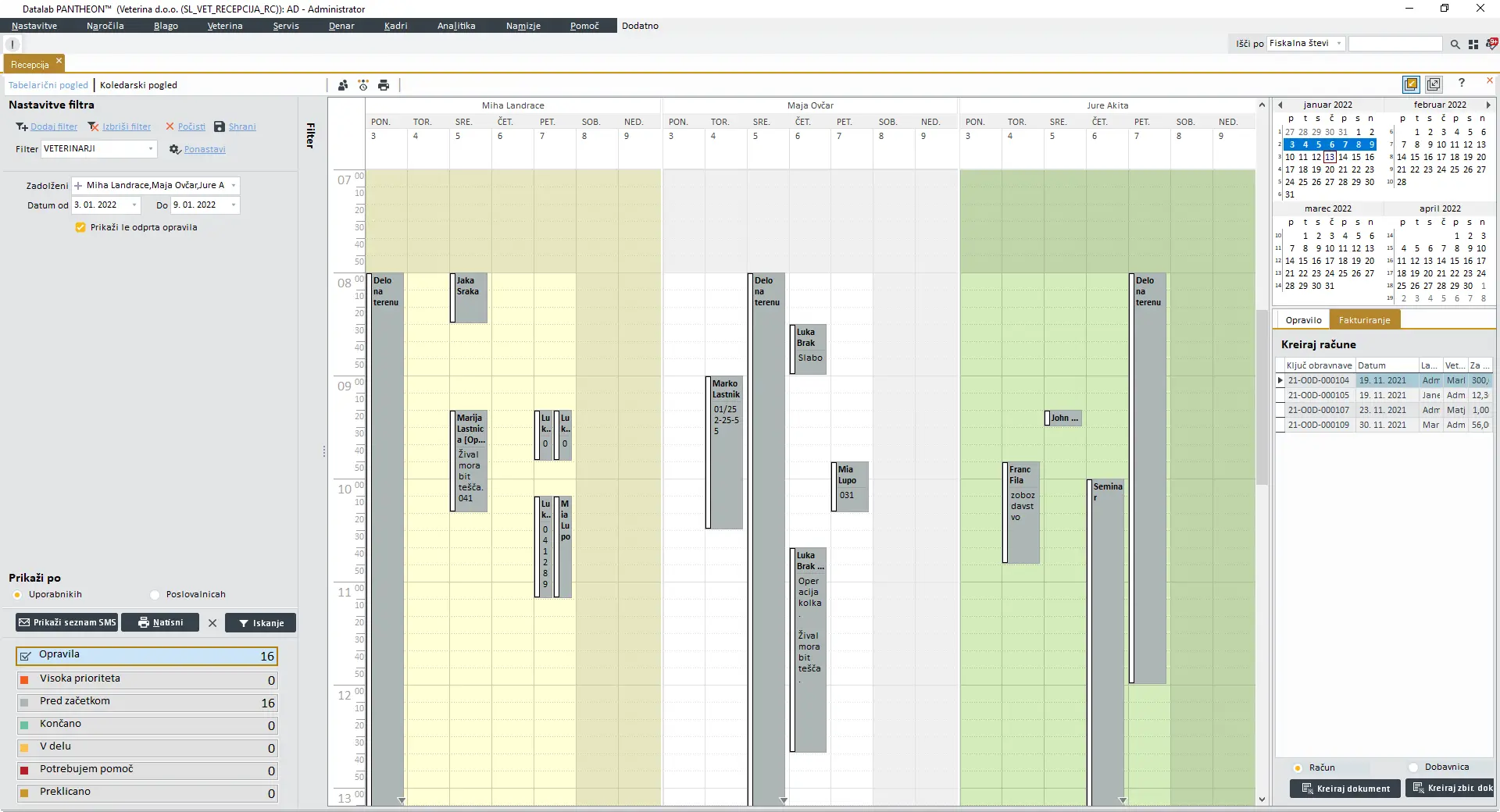Click the Natisni button
The image size is (1500, 812).
[x=160, y=623]
